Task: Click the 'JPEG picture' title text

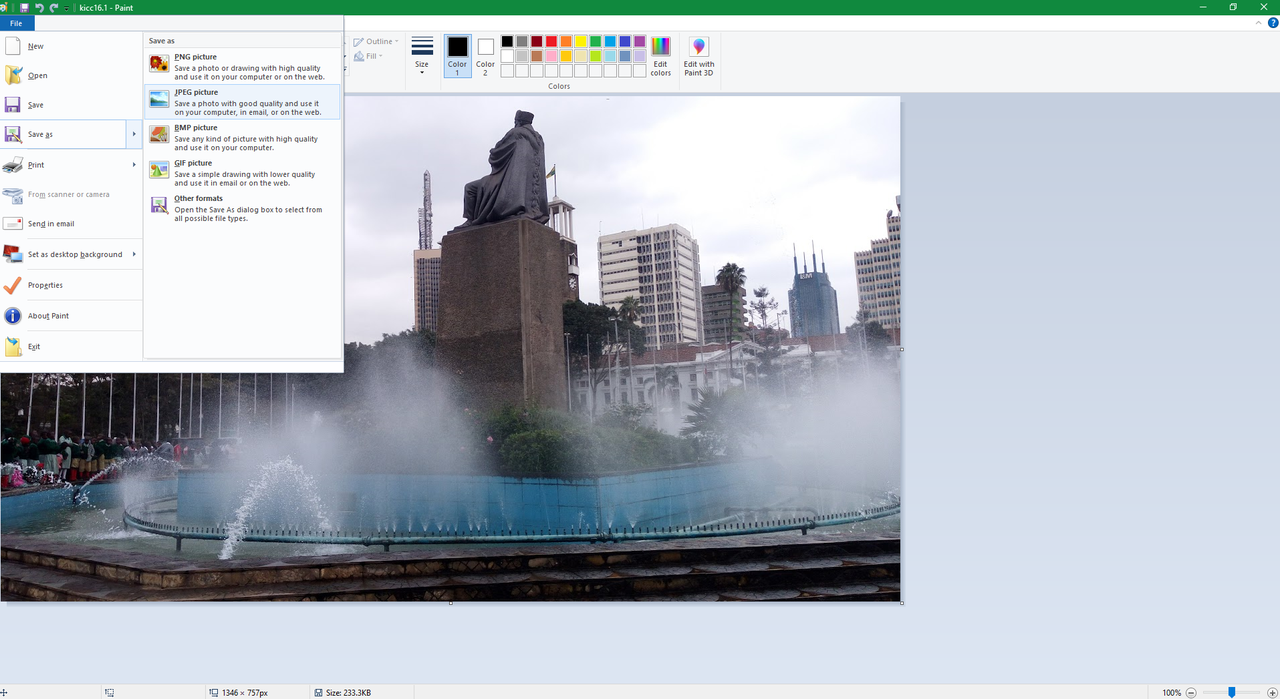Action: (x=196, y=92)
